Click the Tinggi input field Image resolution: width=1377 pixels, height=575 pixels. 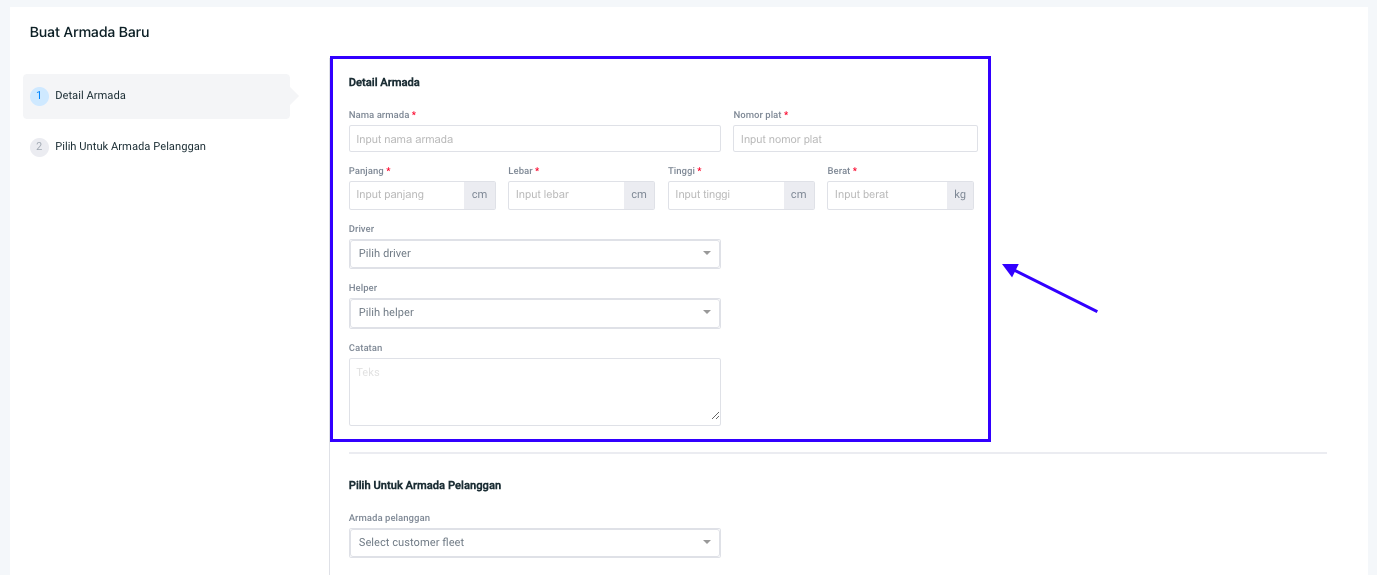(725, 195)
